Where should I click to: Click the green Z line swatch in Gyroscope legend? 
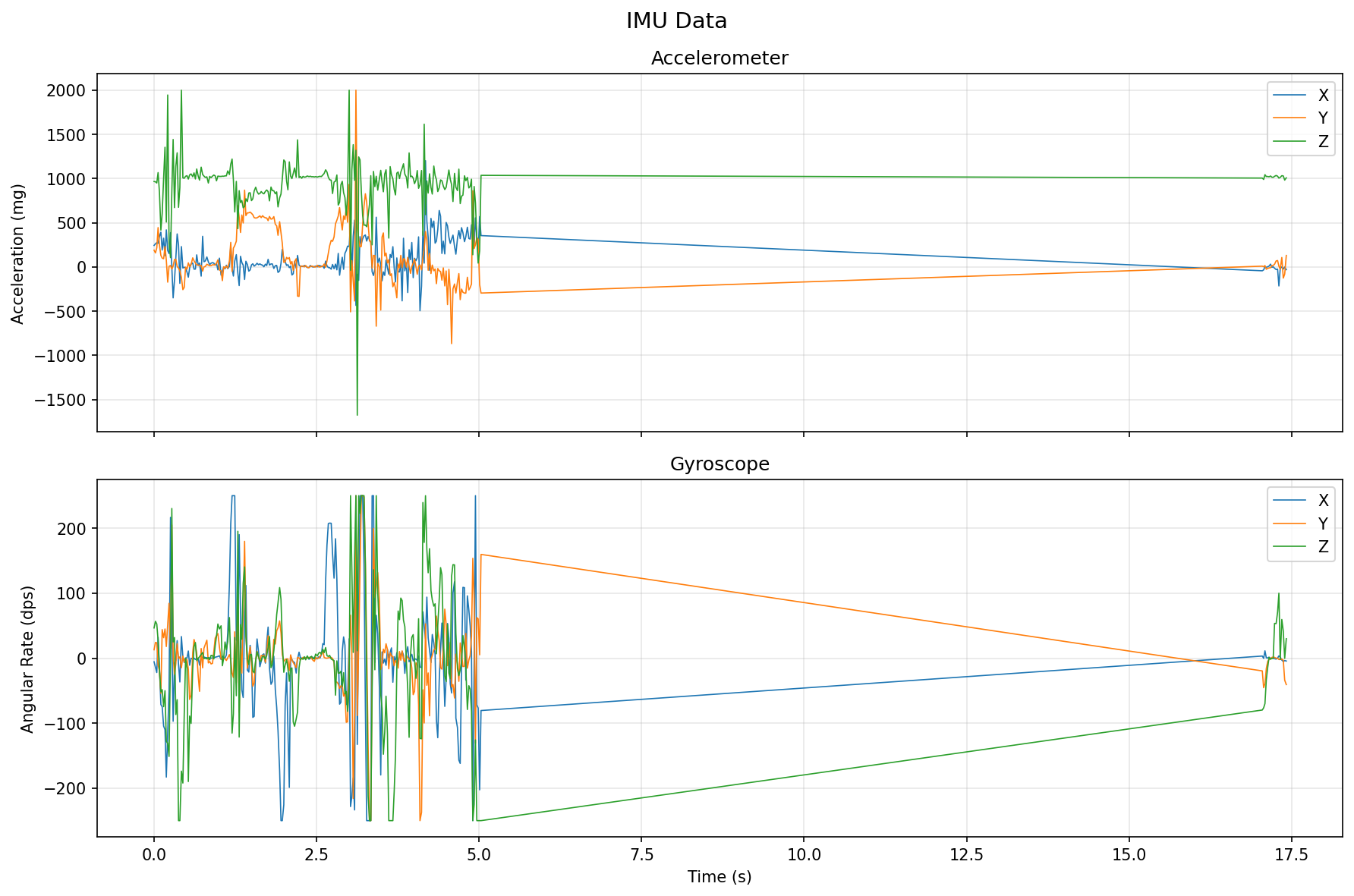tap(1290, 546)
